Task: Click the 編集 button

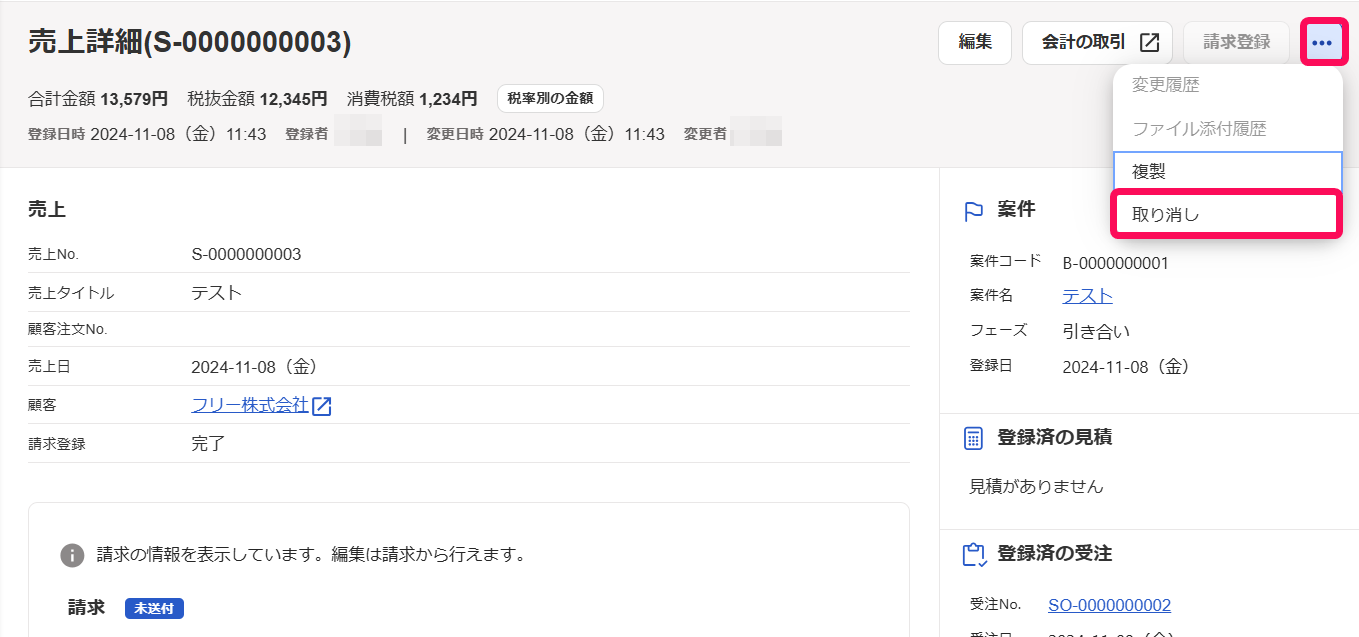Action: tap(975, 43)
